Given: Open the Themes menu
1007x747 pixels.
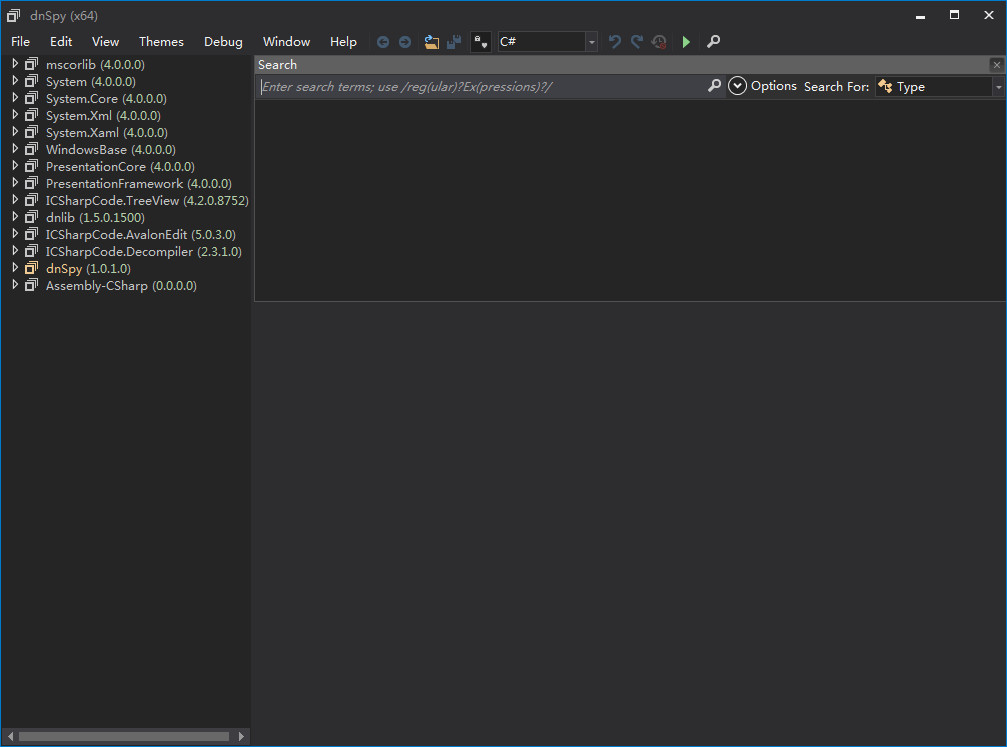Looking at the screenshot, I should tap(161, 42).
